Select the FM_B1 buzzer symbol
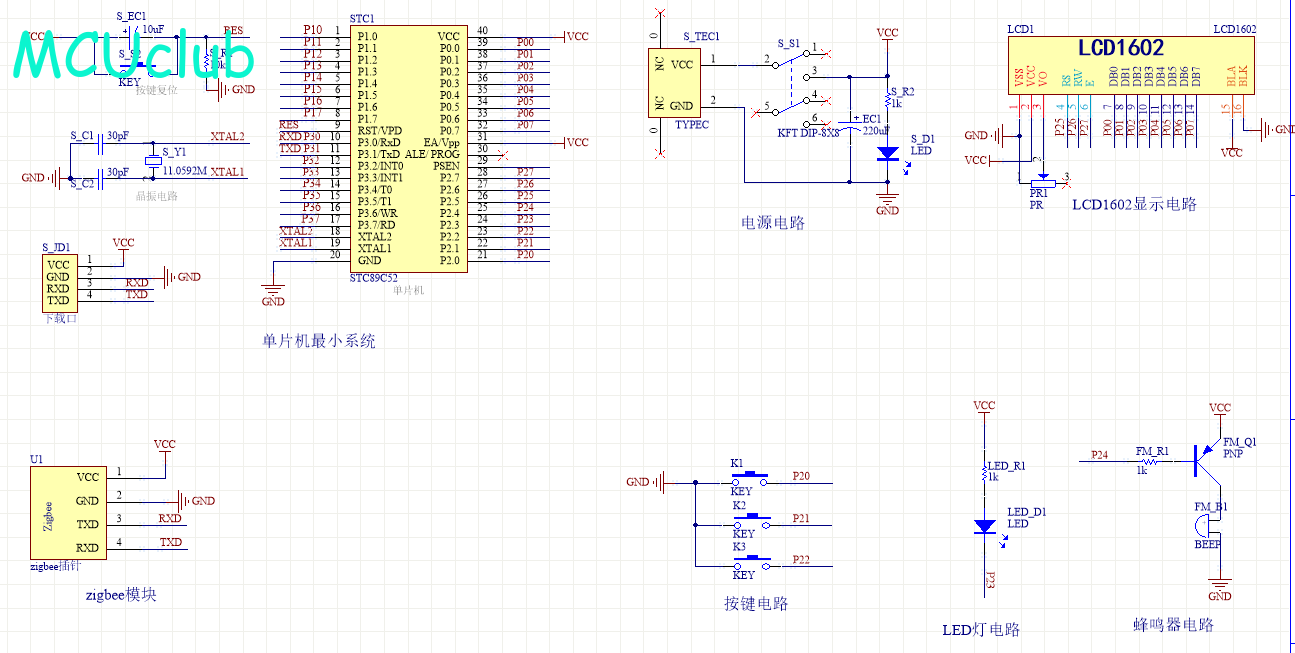 coord(1208,524)
